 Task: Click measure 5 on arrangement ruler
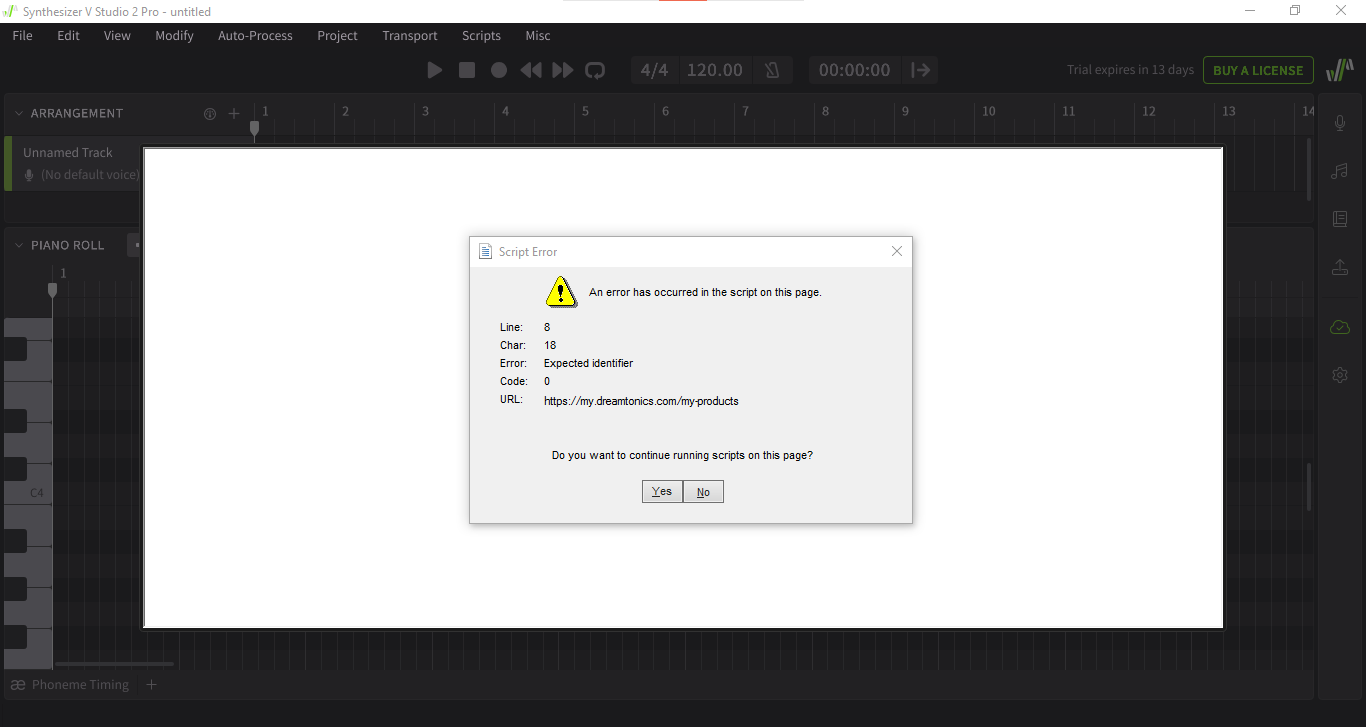[x=585, y=111]
